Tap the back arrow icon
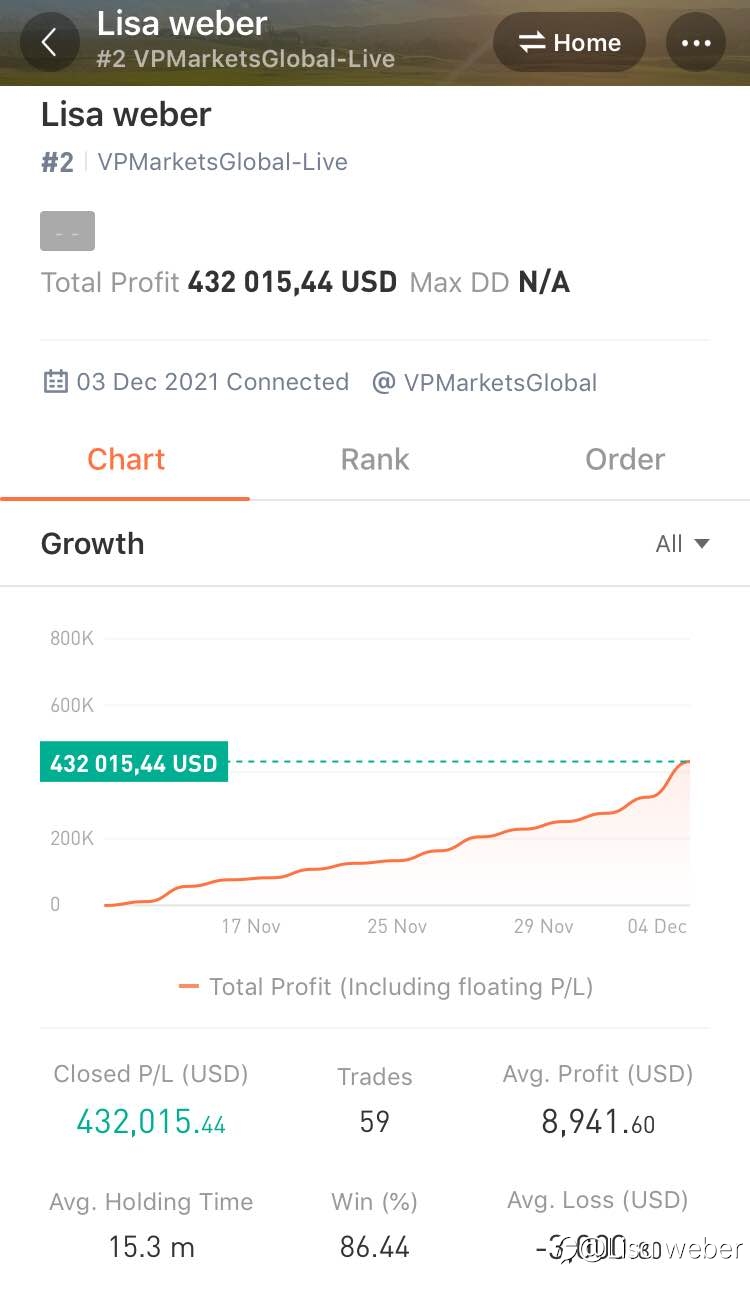The width and height of the screenshot is (750, 1292). (49, 43)
